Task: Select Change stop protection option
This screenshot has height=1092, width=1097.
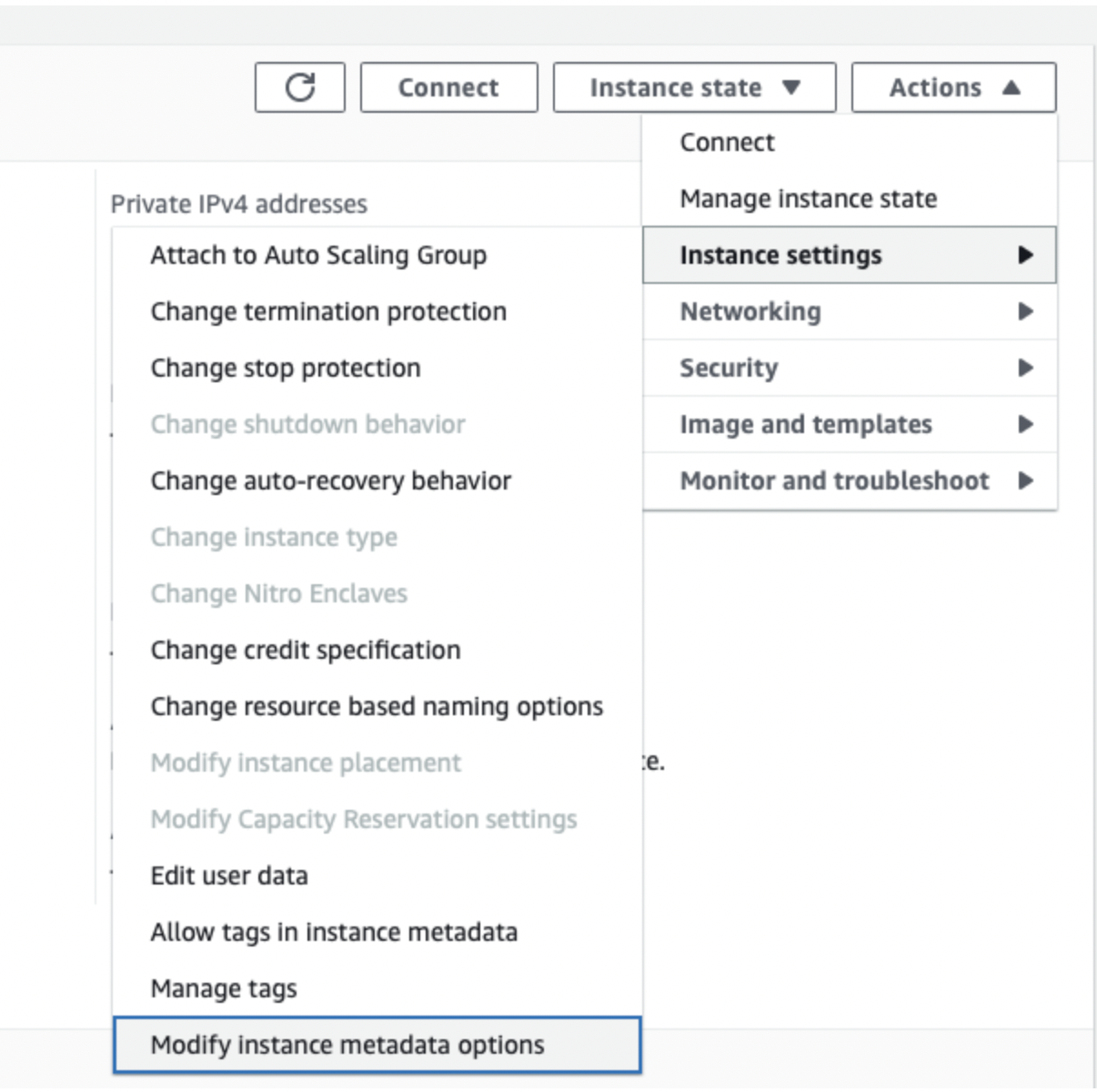Action: (x=377, y=369)
